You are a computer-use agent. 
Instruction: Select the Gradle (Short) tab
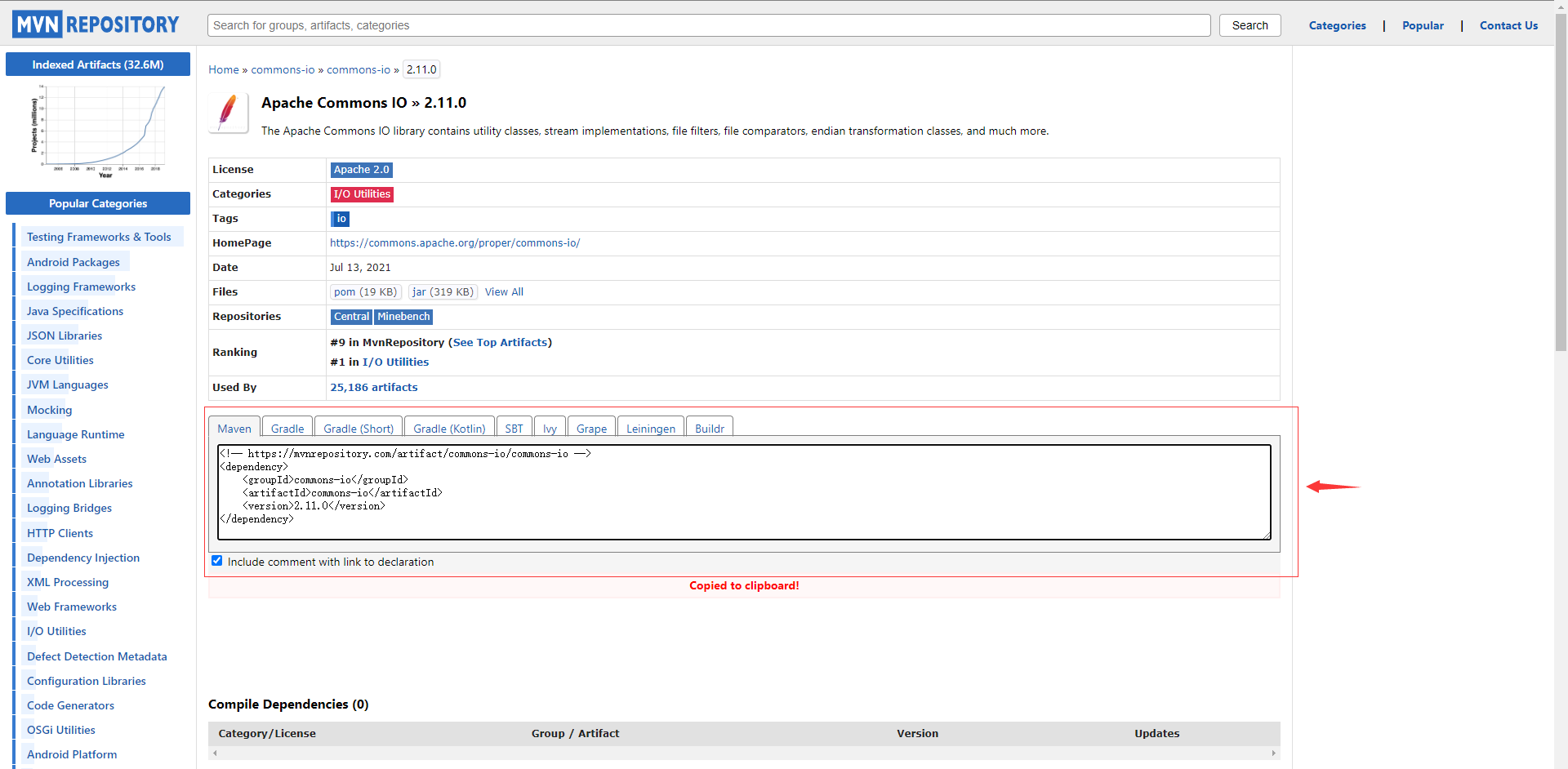click(x=359, y=428)
